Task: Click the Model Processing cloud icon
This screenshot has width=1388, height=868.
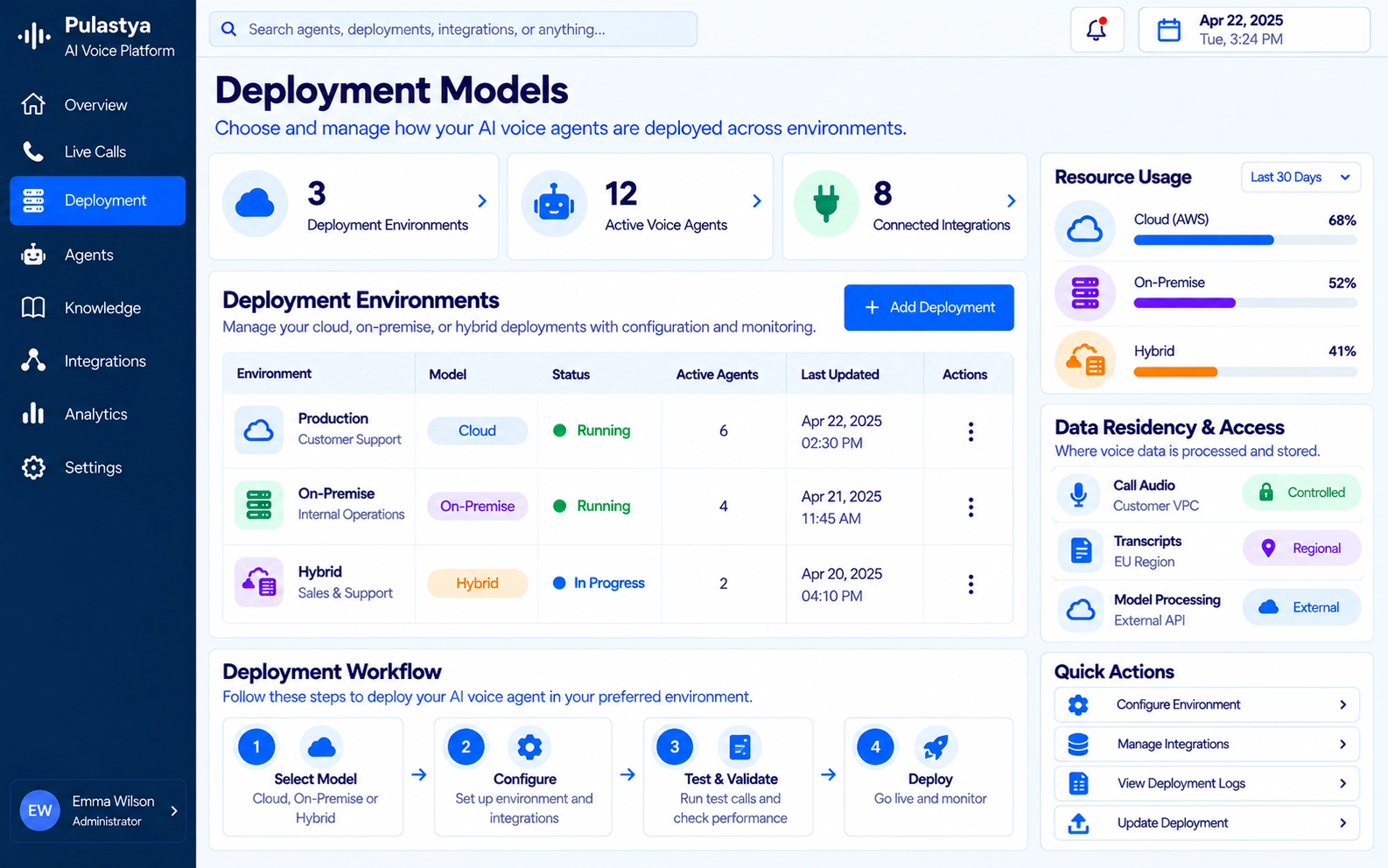Action: [1081, 609]
